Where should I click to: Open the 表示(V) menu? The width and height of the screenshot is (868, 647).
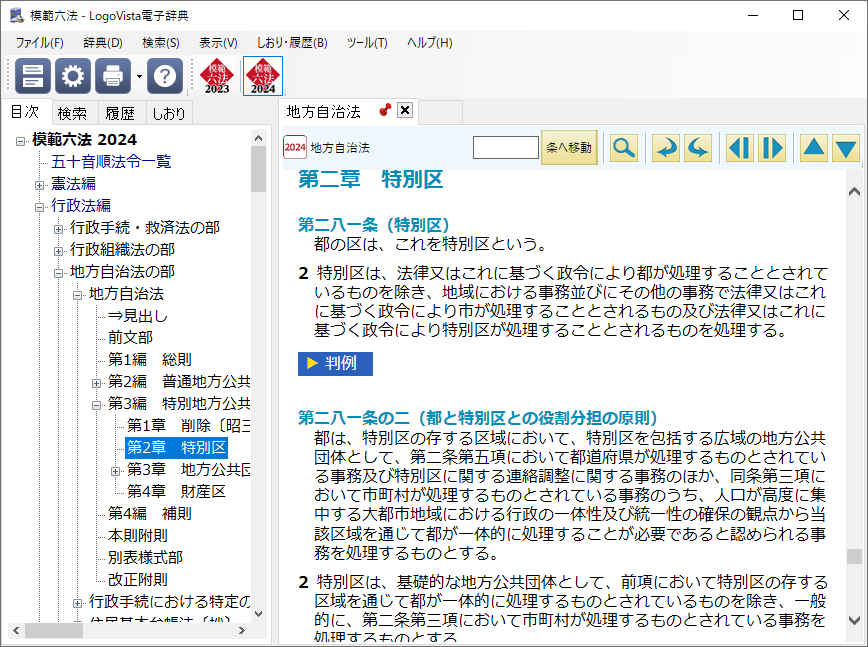tap(218, 43)
